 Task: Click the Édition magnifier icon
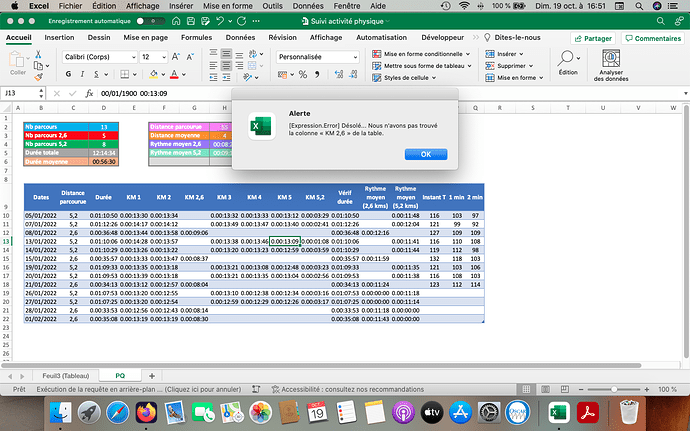click(567, 58)
